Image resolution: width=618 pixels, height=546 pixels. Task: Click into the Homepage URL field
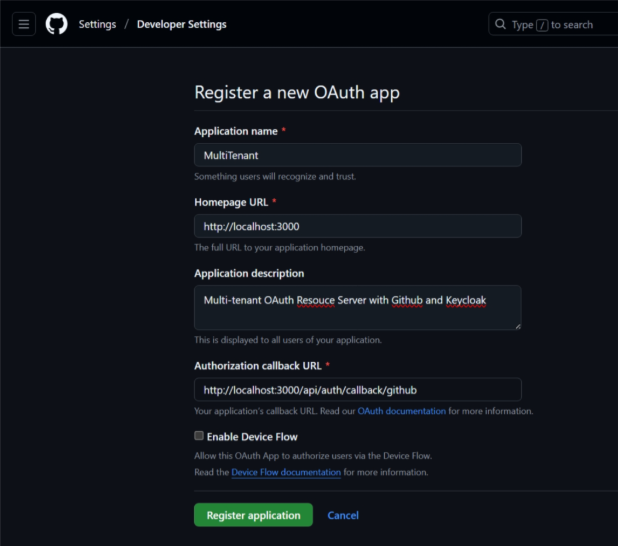[x=357, y=226]
